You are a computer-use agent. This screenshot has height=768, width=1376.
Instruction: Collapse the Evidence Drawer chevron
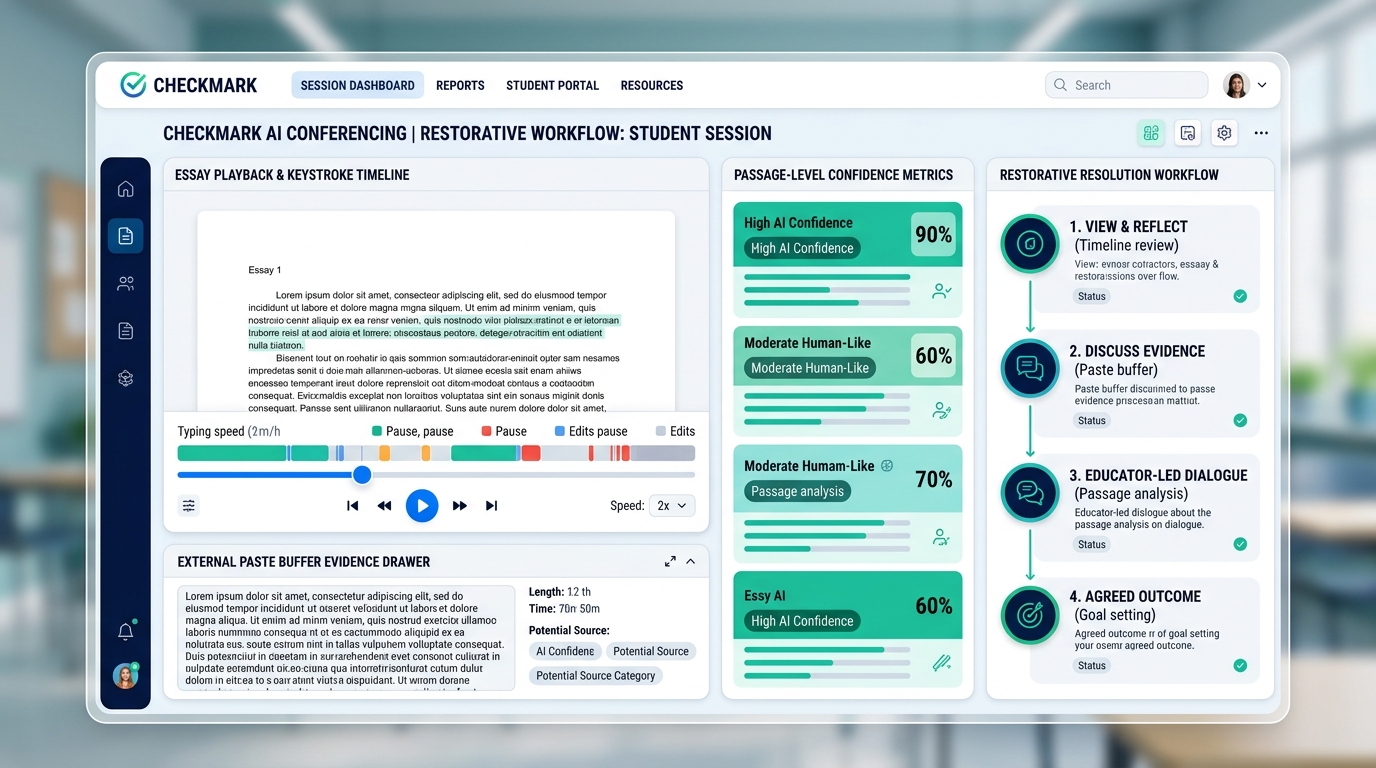[691, 562]
